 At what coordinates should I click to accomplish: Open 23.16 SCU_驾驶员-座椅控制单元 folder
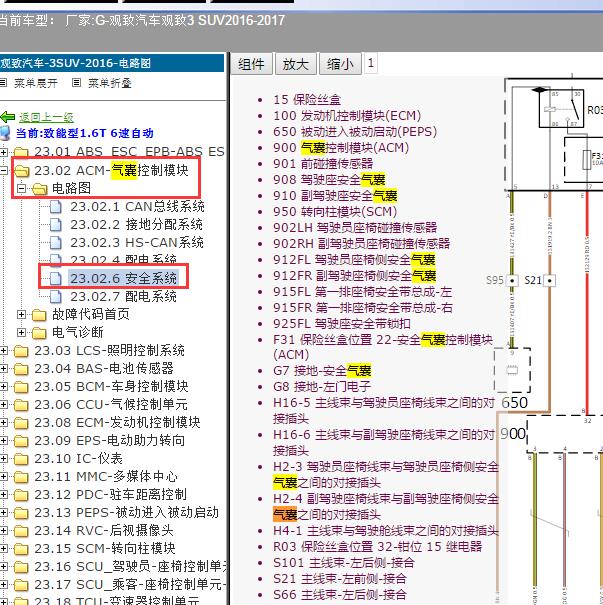(131, 567)
